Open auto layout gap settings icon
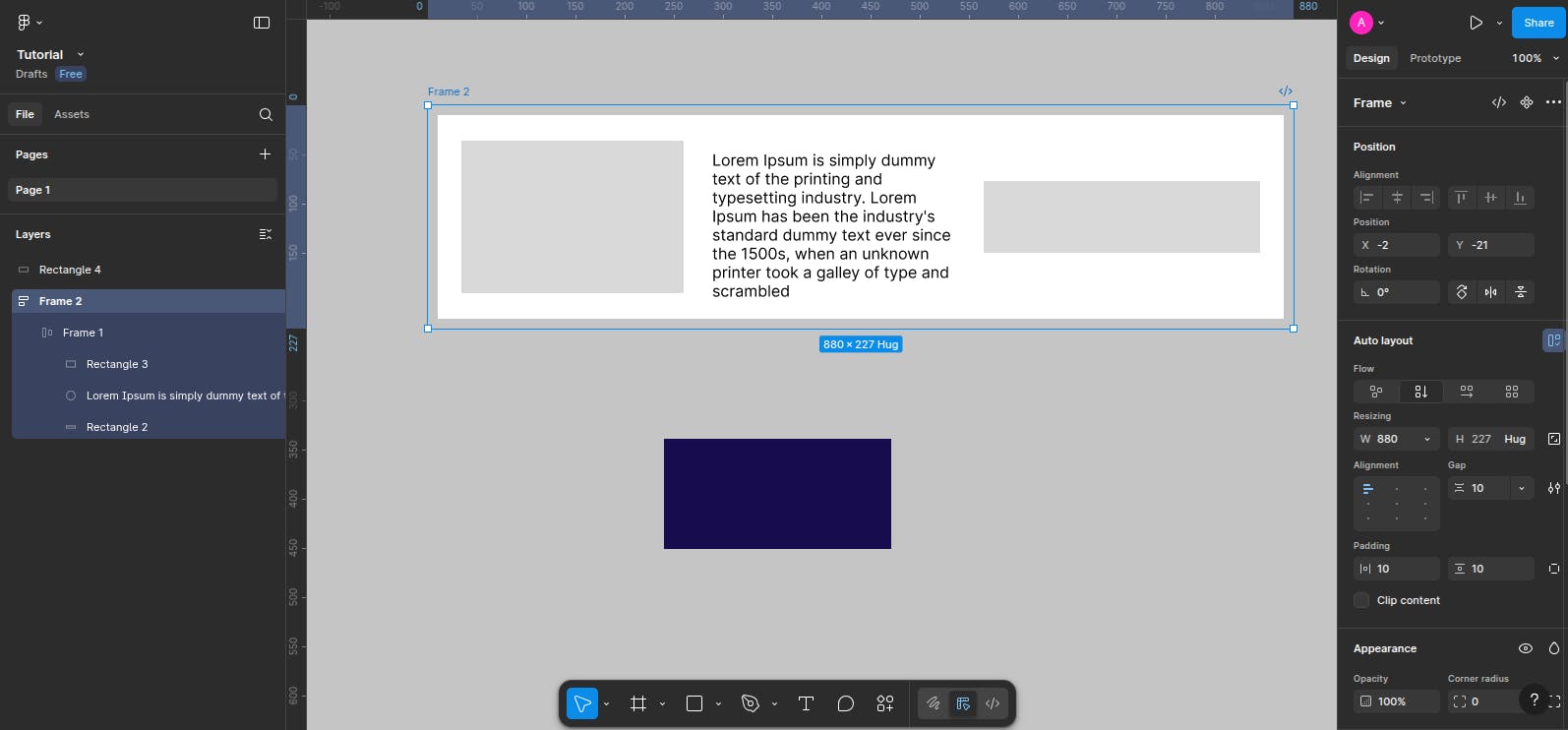The image size is (1568, 730). point(1553,488)
